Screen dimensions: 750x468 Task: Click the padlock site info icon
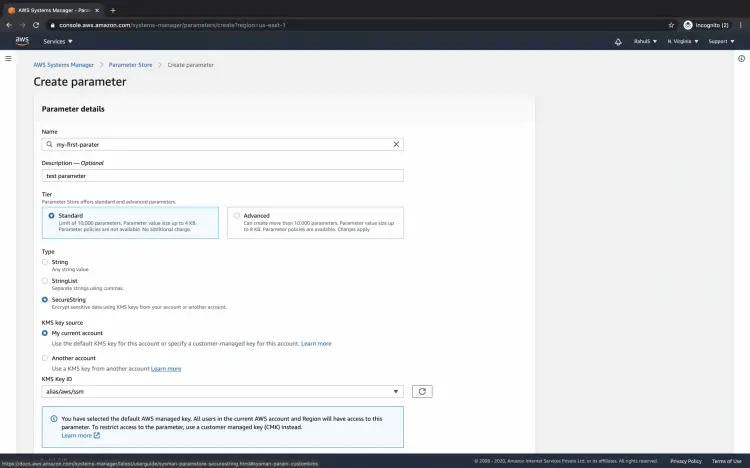[x=53, y=25]
